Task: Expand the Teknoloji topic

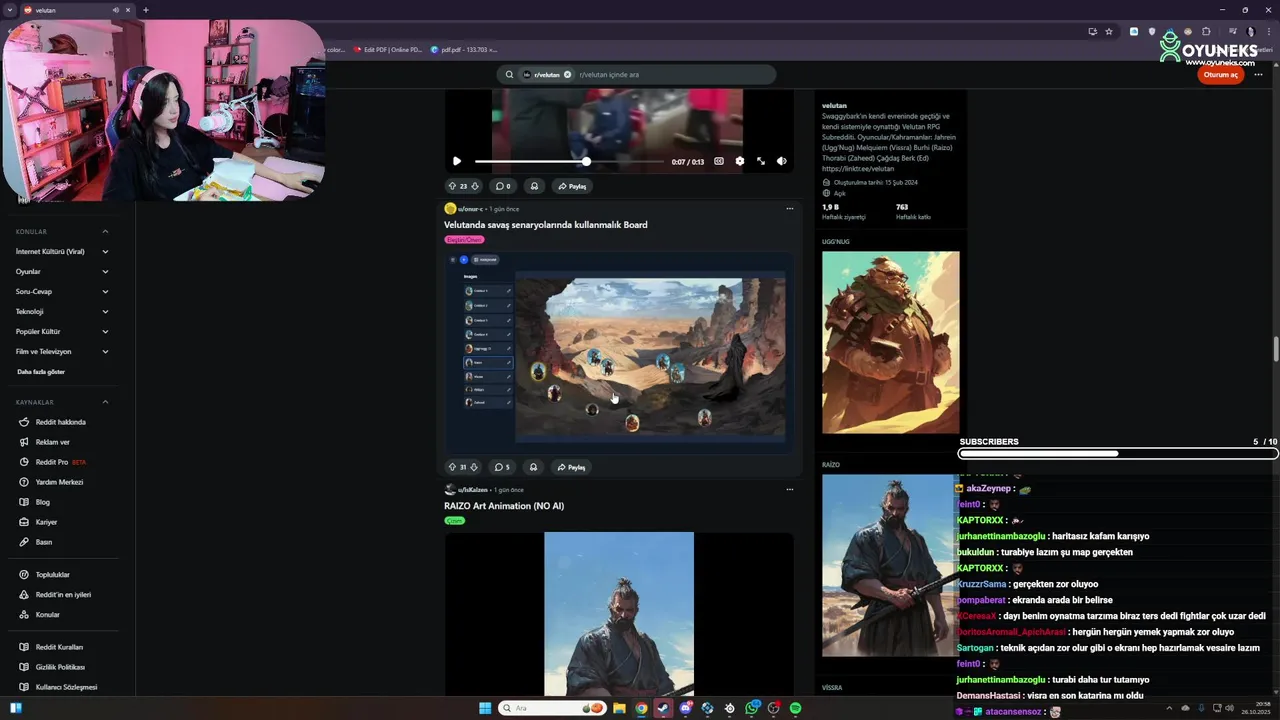Action: pos(62,312)
